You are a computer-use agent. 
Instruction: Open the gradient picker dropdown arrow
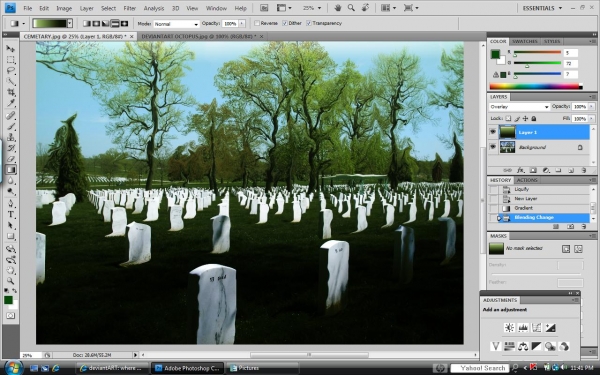[x=70, y=23]
